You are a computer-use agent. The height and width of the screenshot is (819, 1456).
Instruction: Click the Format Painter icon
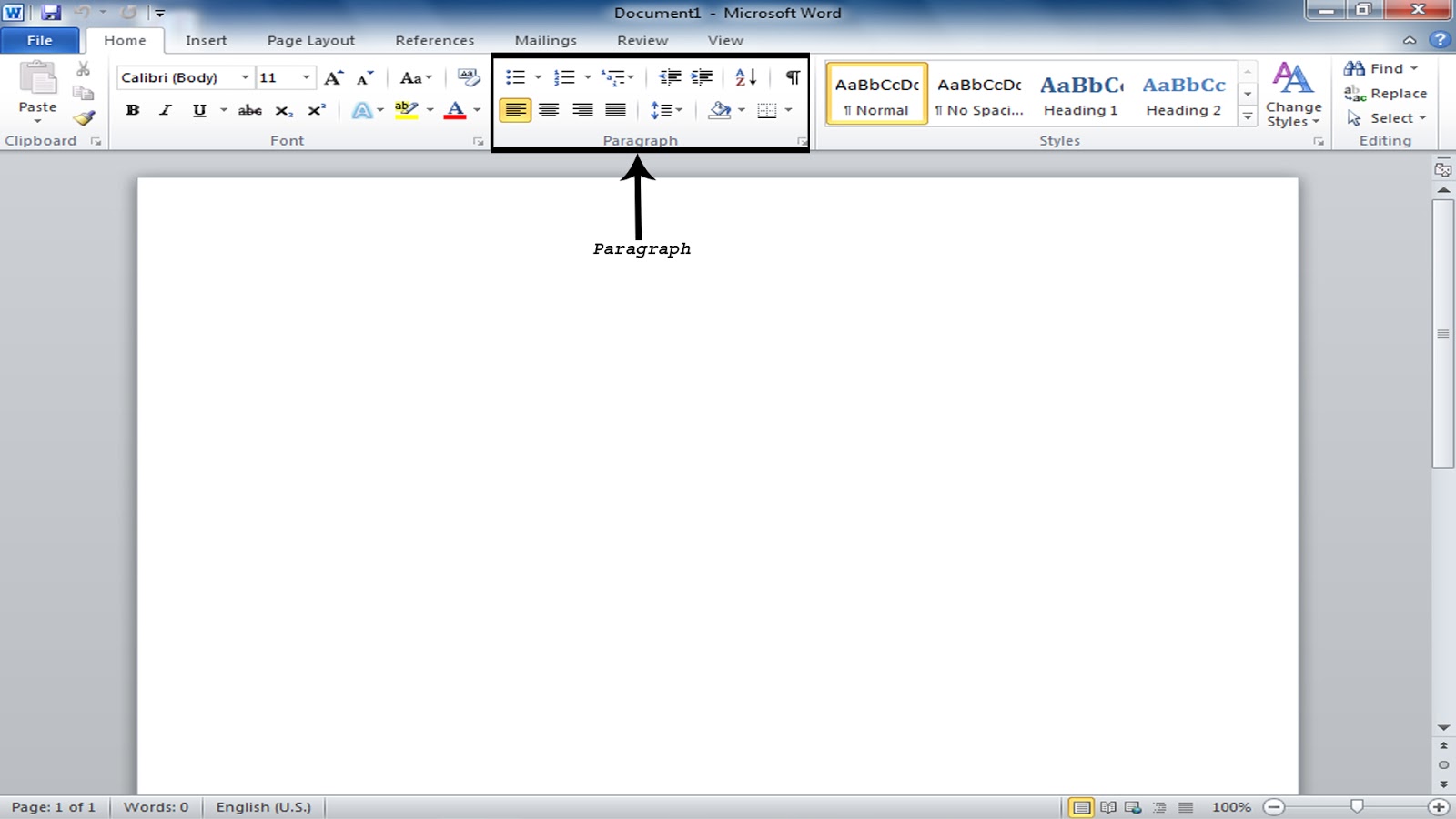coord(86,116)
